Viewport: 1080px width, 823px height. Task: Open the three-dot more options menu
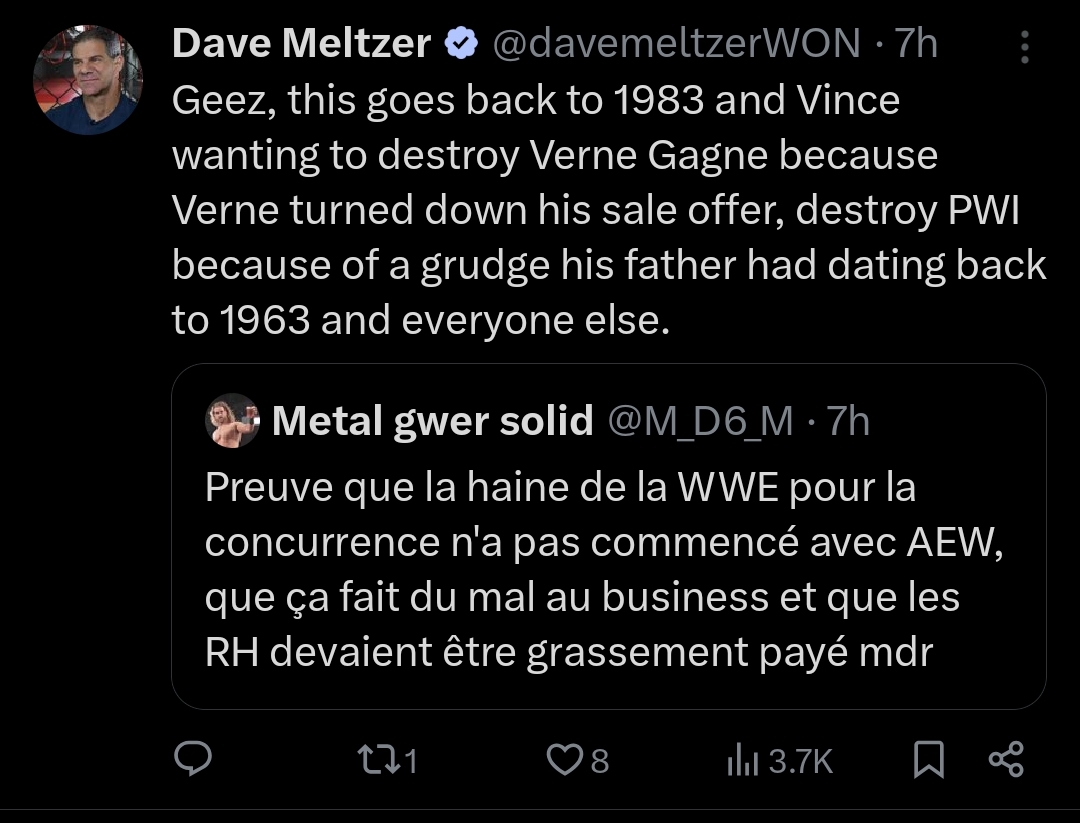tap(1025, 46)
